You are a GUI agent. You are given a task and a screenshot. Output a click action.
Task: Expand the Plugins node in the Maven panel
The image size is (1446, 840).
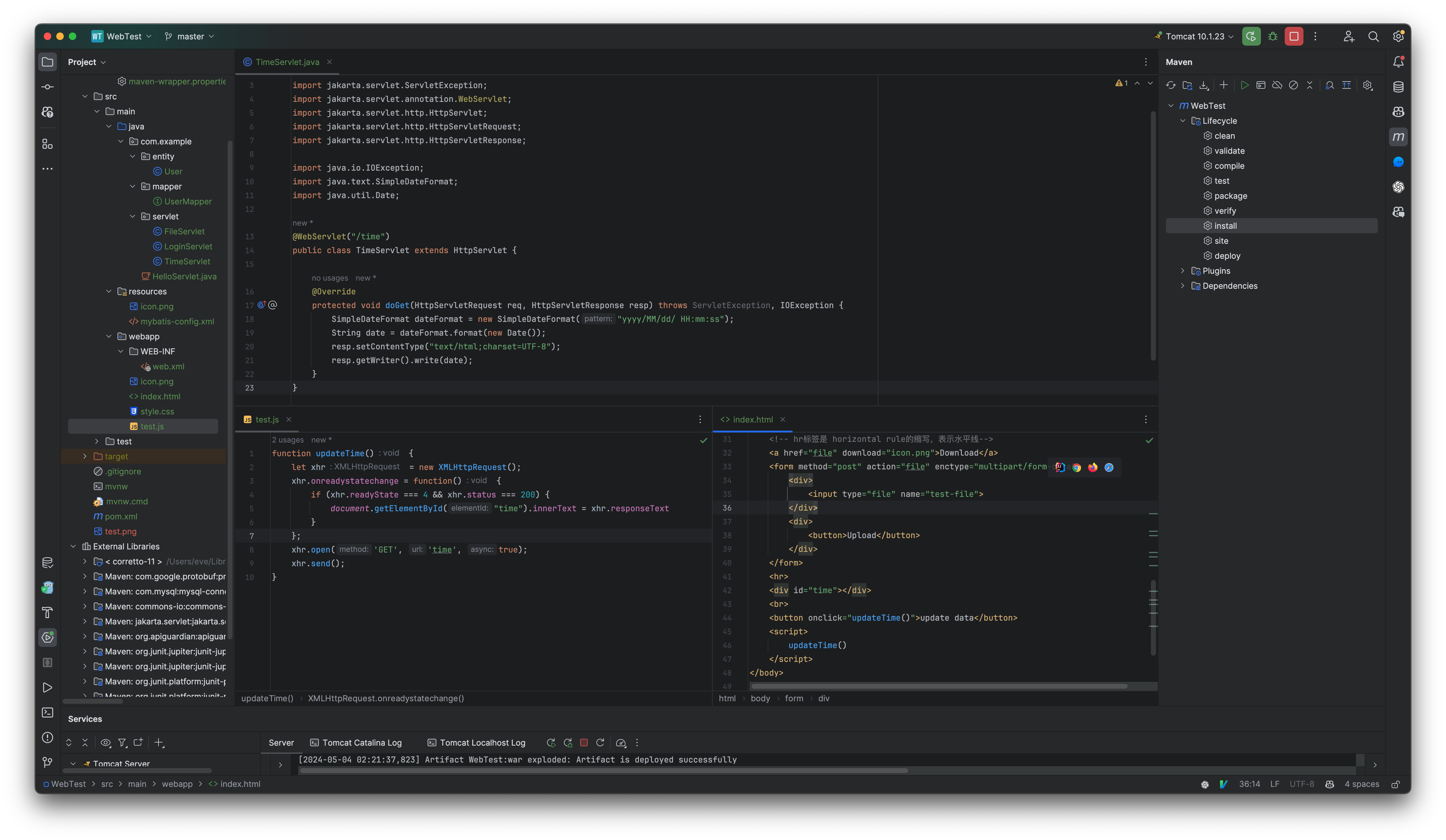[1182, 271]
